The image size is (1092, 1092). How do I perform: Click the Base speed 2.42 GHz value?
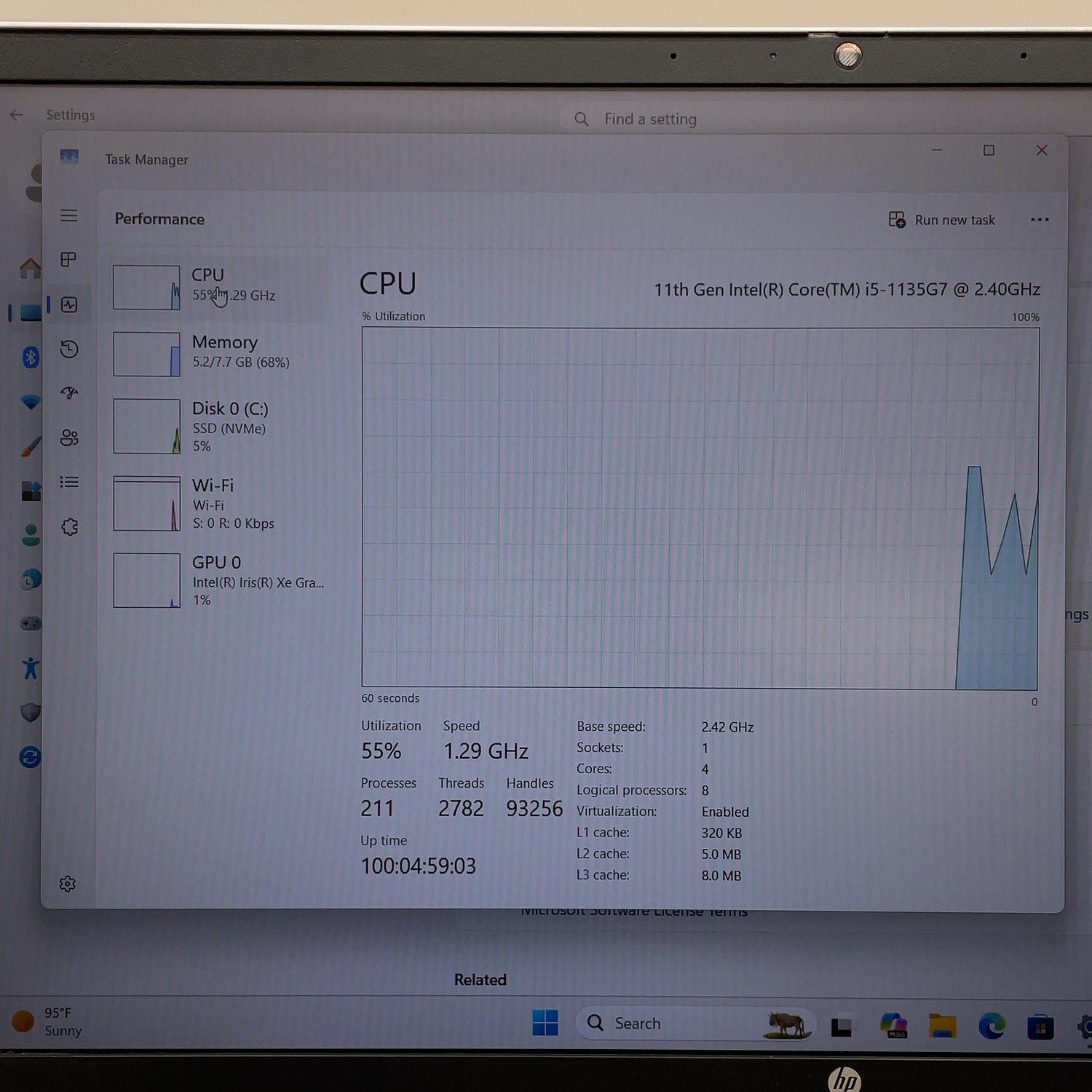point(727,727)
